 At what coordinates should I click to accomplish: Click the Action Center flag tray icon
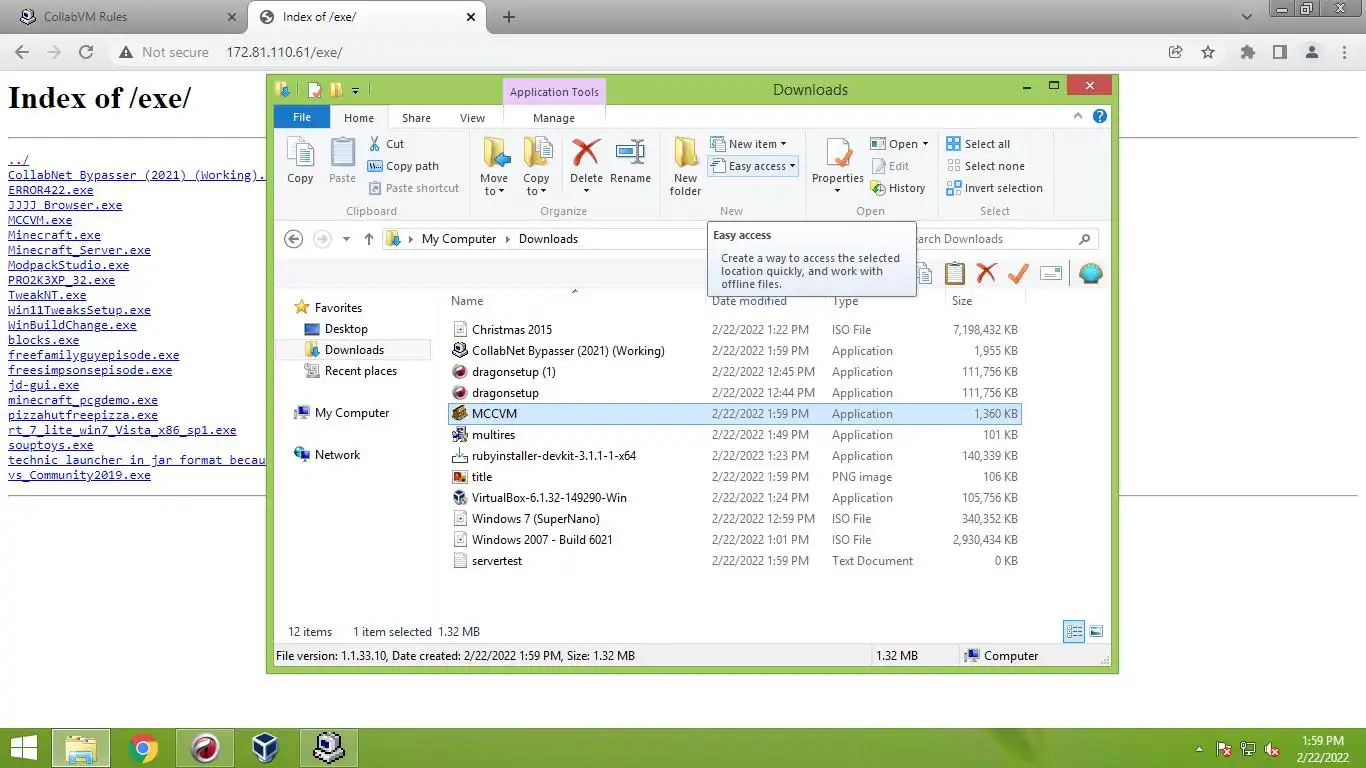coord(1224,749)
